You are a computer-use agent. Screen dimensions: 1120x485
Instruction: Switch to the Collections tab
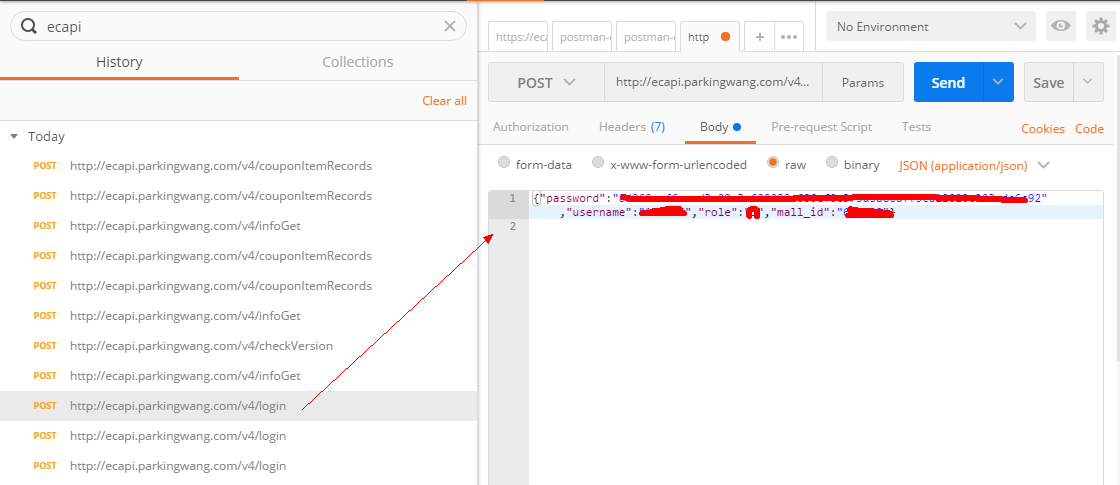coord(358,62)
